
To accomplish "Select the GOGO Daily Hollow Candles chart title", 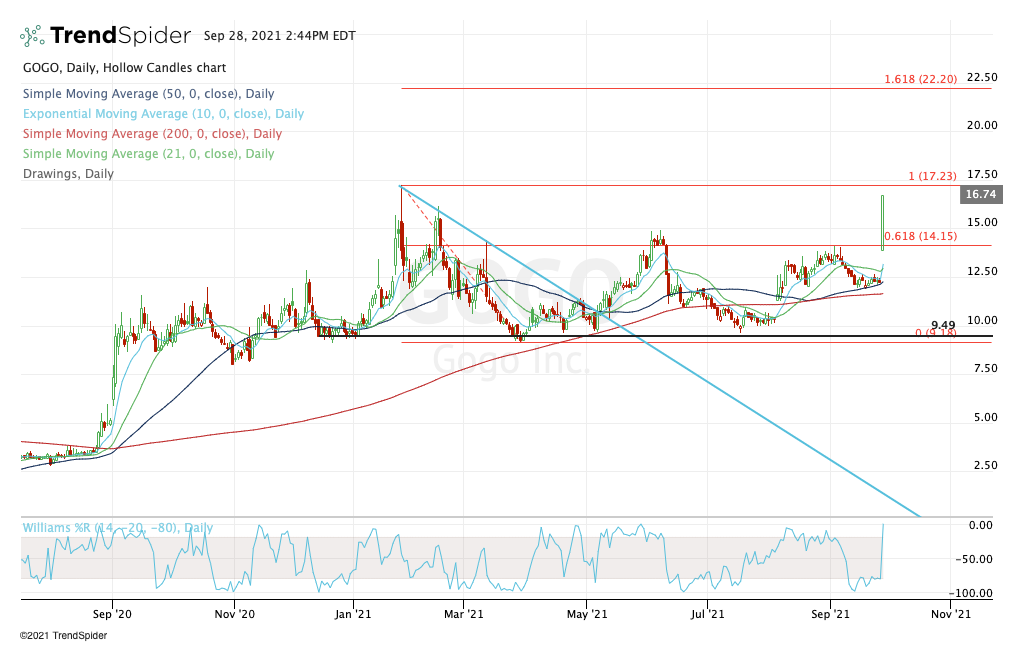I will click(123, 68).
